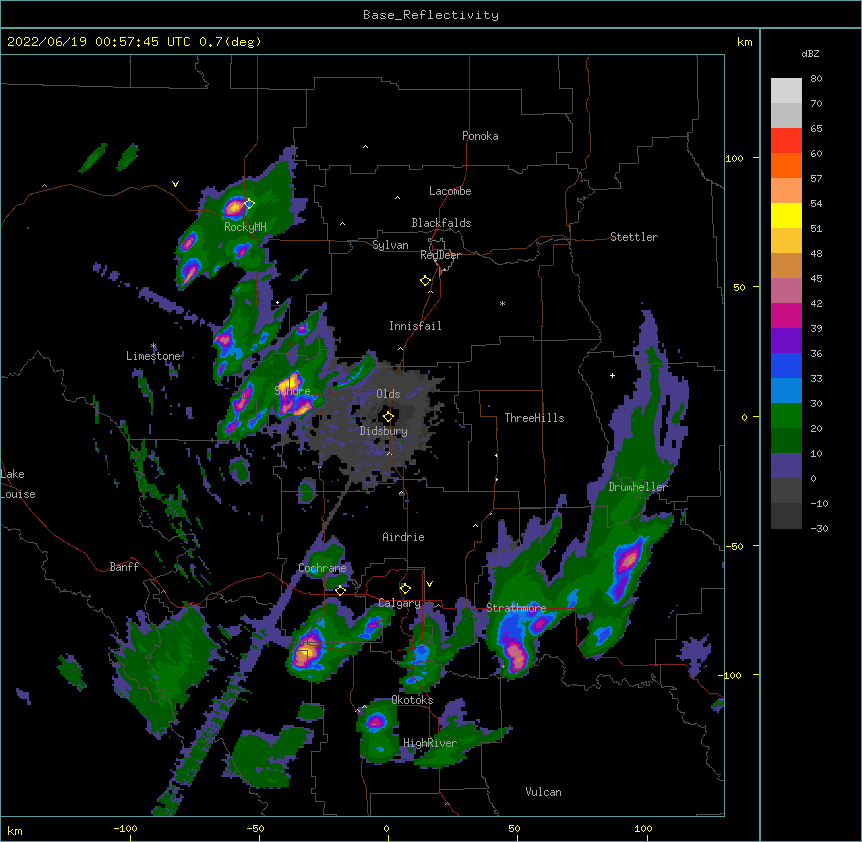The height and width of the screenshot is (842, 862).
Task: Click the yellow marker south of RedDeer
Action: (x=425, y=281)
